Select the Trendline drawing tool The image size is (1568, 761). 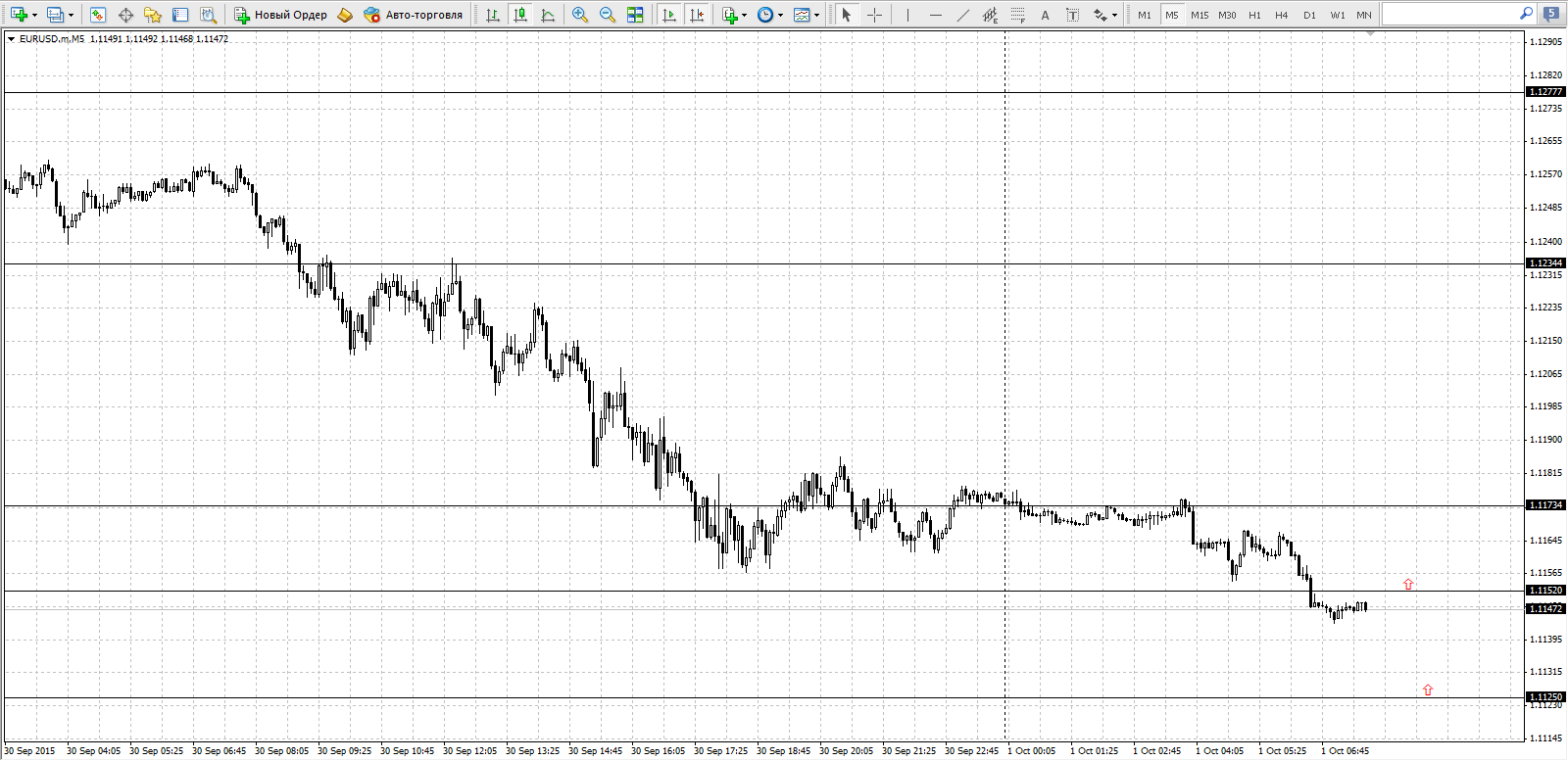tap(962, 15)
